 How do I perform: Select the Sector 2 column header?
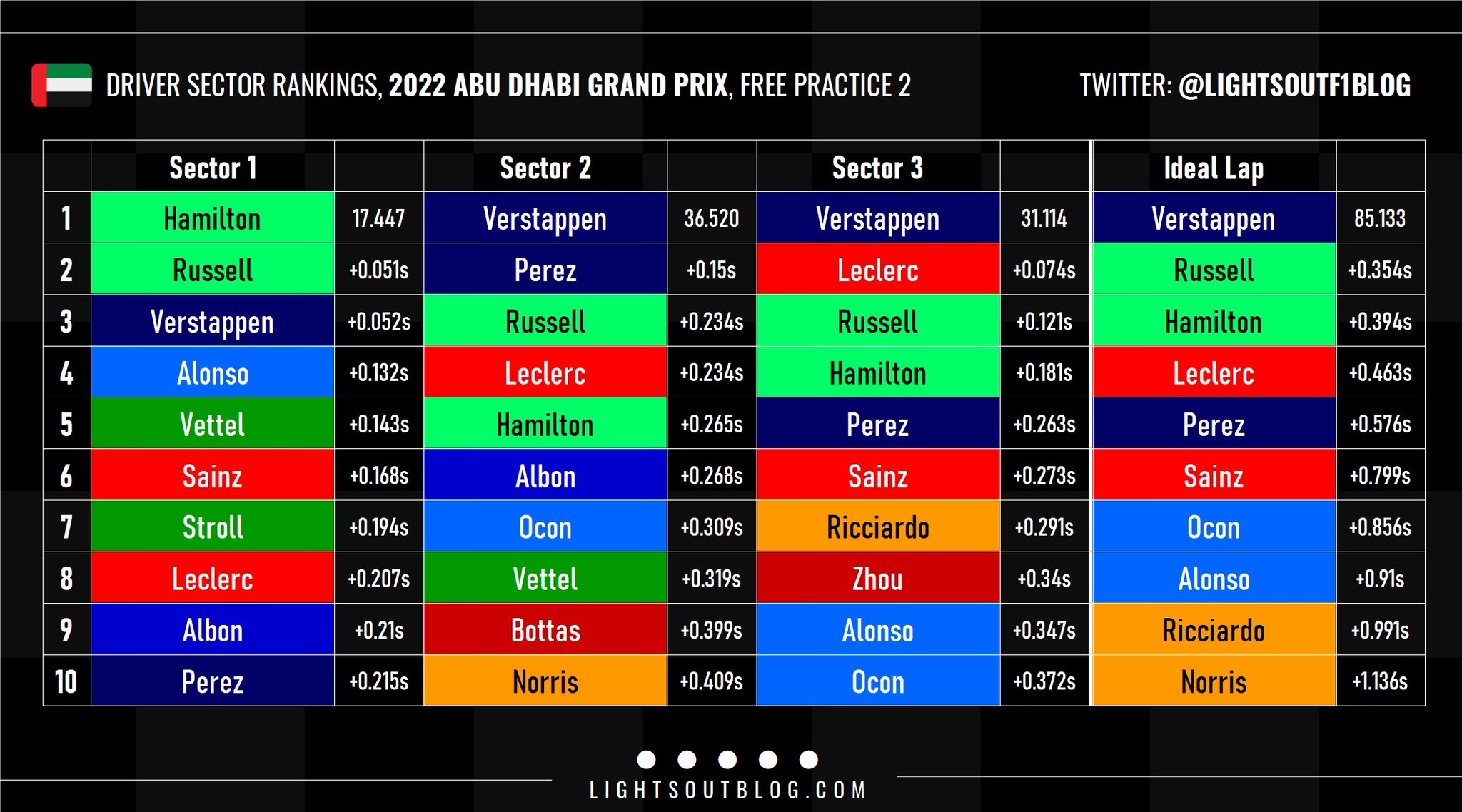pos(545,167)
